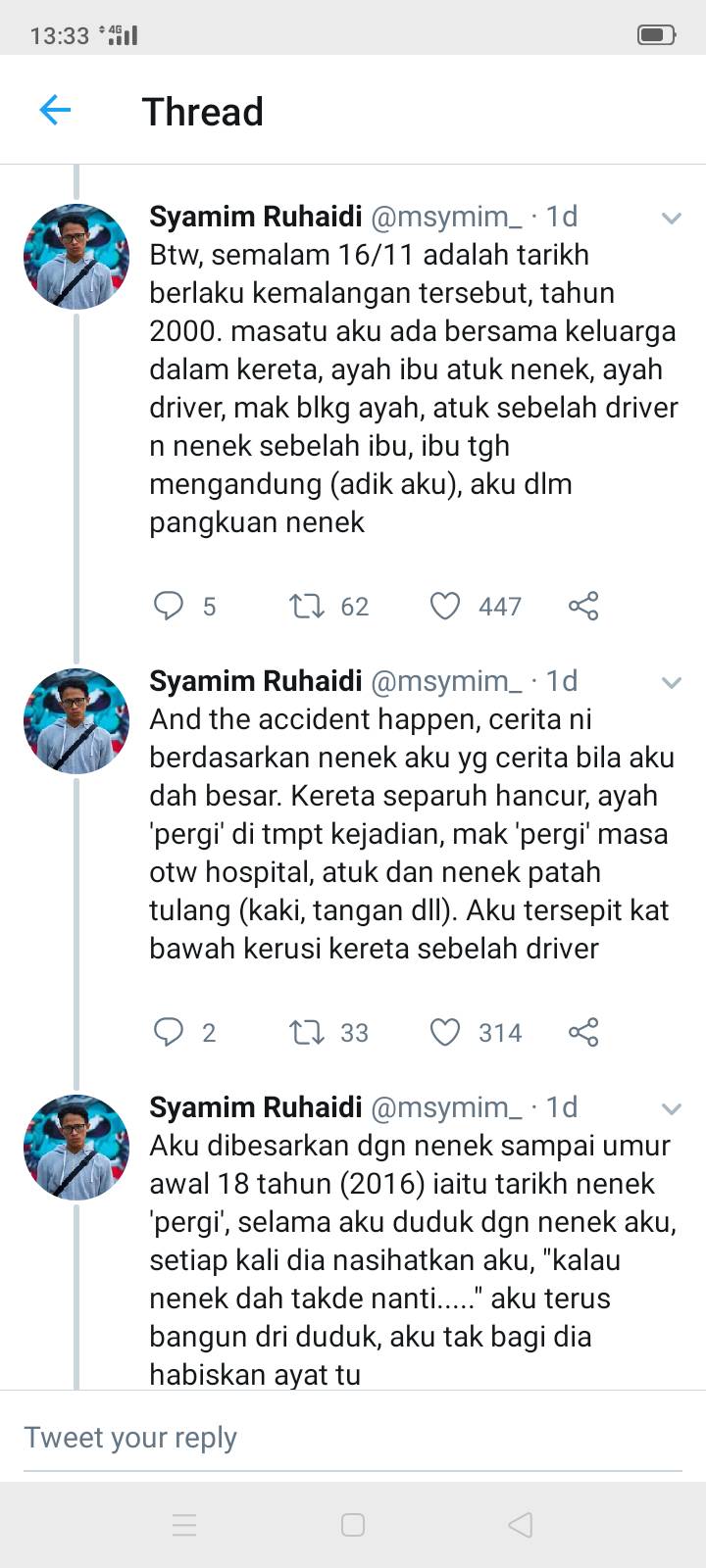
Task: Retweet the tweet with 33 retweets
Action: coord(307,1032)
